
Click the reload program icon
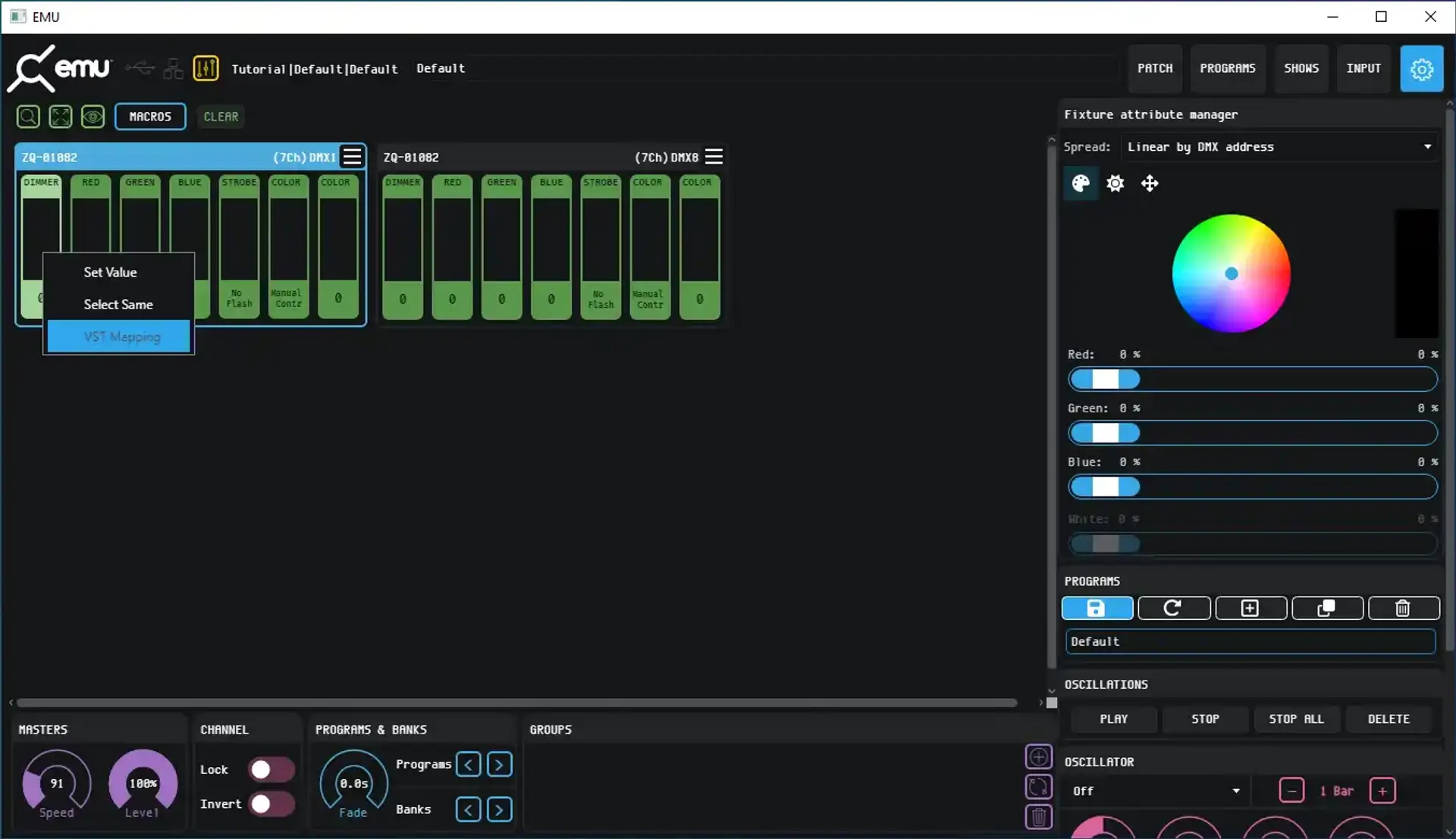pyautogui.click(x=1173, y=608)
